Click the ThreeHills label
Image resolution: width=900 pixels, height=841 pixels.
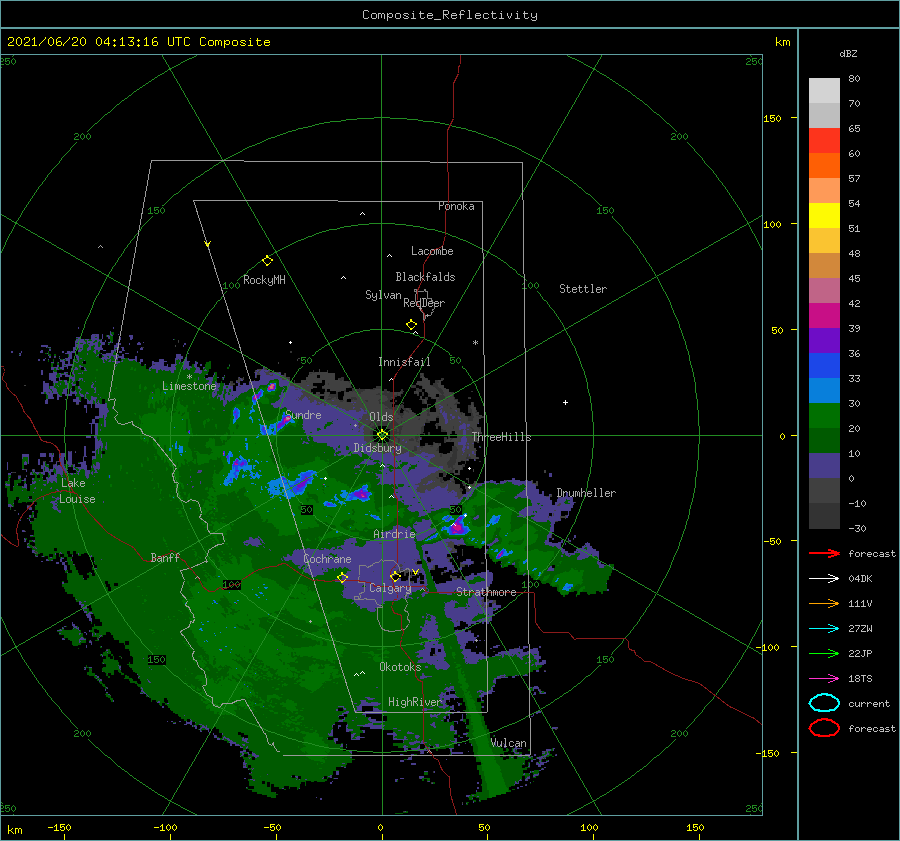(x=502, y=437)
